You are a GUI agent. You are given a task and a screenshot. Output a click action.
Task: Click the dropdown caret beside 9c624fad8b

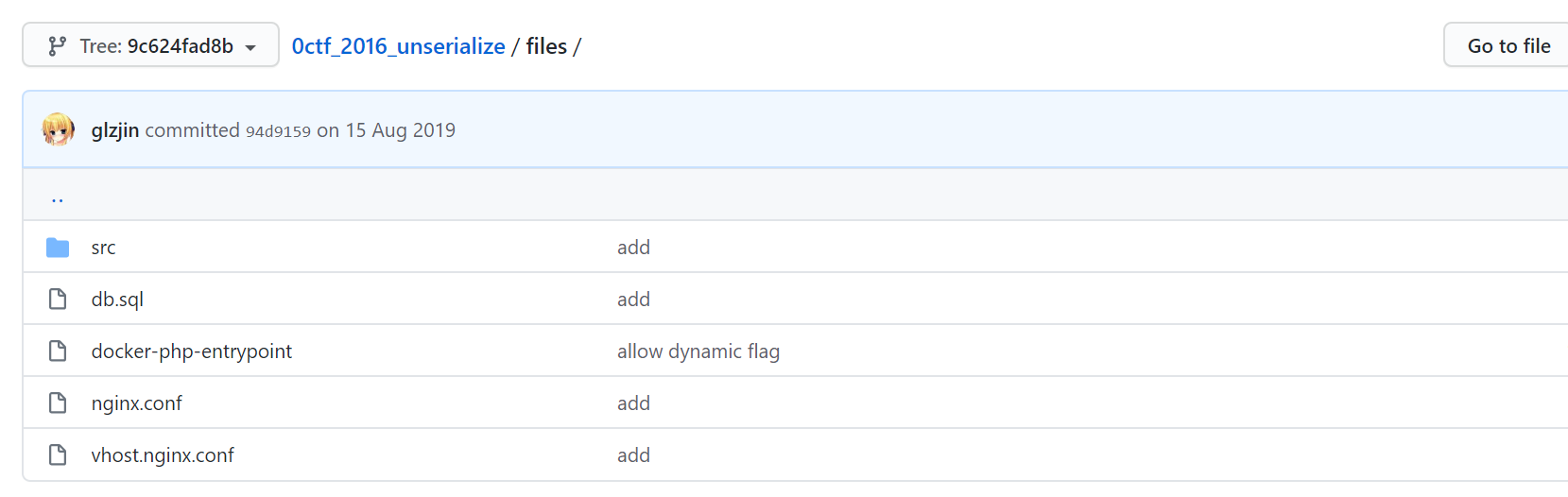click(250, 47)
